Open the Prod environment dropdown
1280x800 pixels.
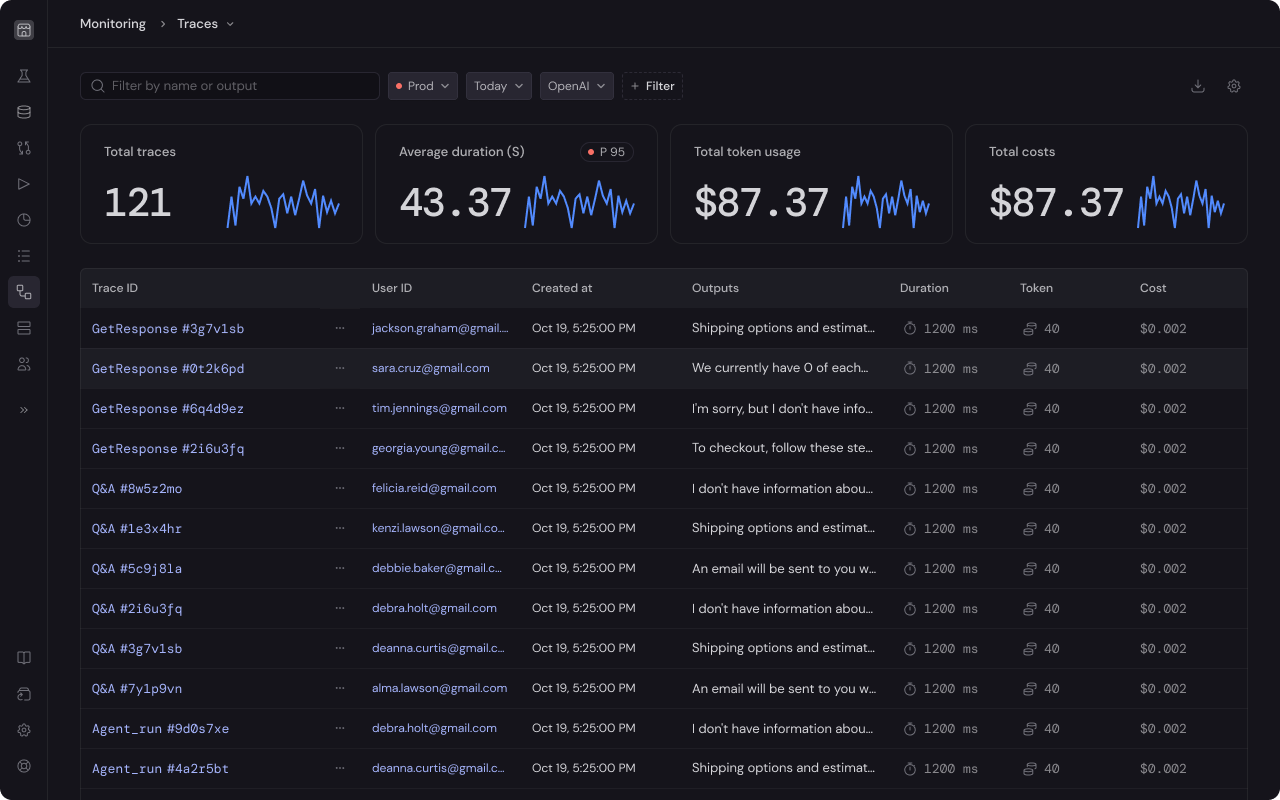coord(422,86)
